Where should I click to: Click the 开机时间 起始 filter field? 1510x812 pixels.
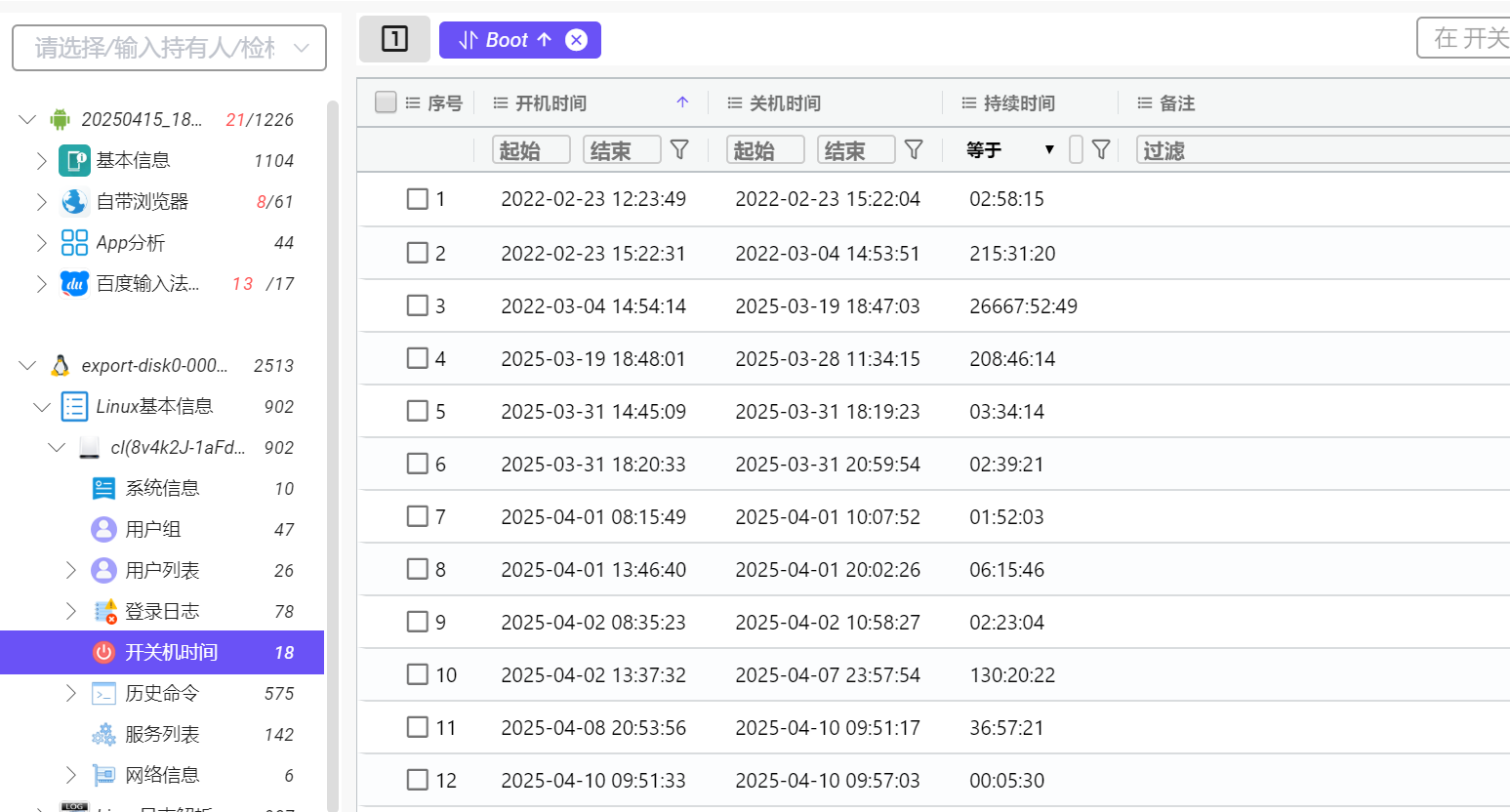531,149
